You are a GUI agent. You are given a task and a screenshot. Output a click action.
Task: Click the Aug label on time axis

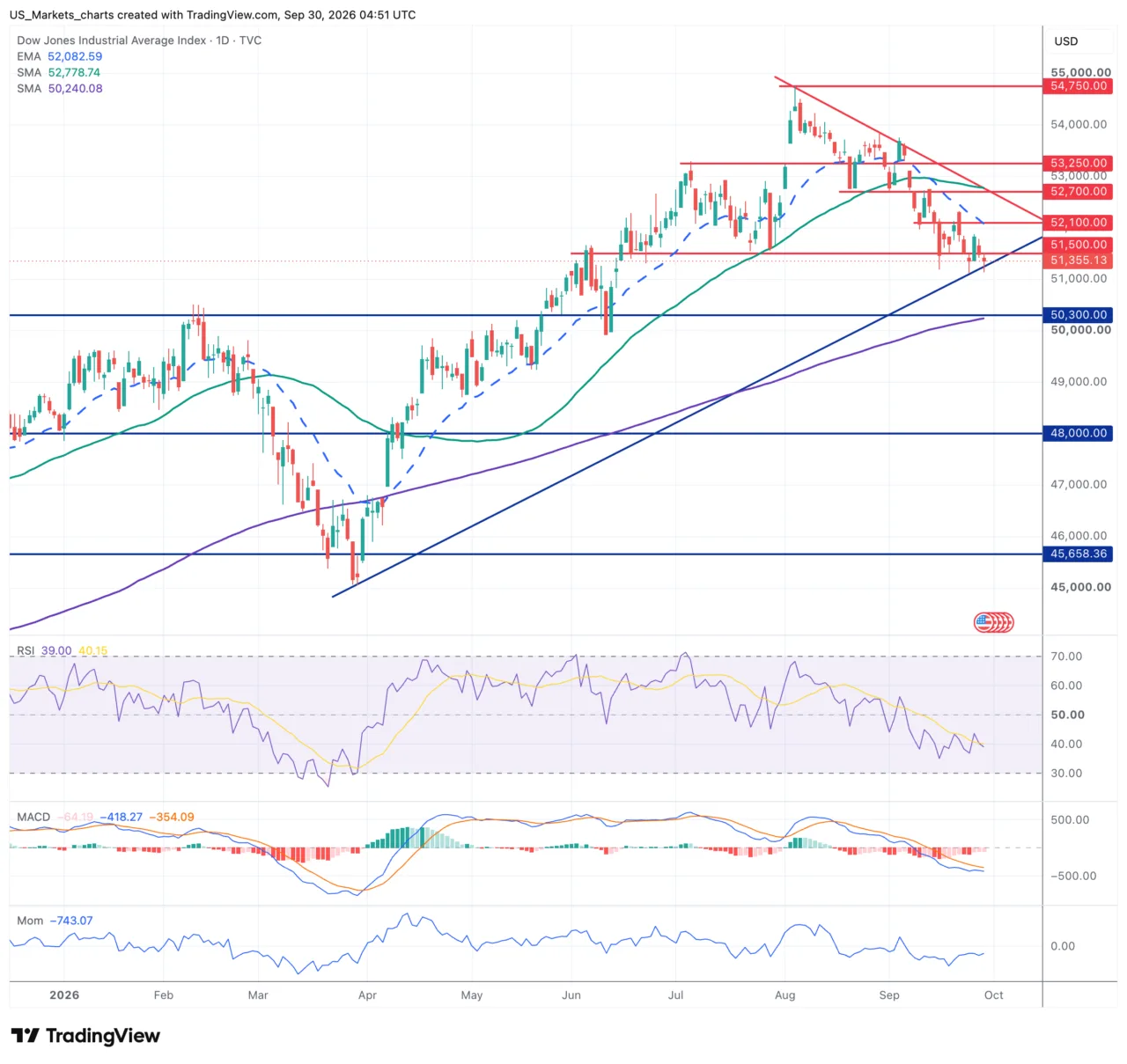pyautogui.click(x=785, y=994)
